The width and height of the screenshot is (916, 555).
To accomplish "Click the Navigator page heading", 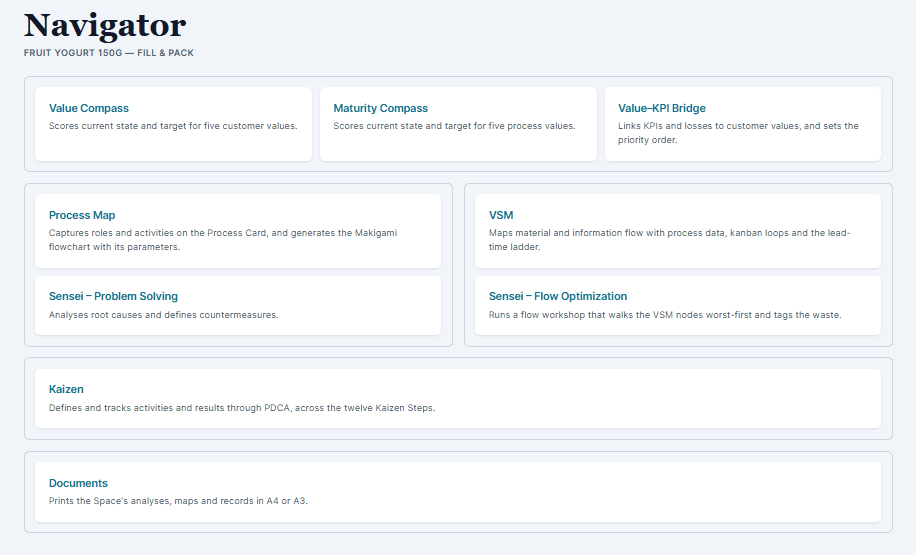I will (x=105, y=26).
